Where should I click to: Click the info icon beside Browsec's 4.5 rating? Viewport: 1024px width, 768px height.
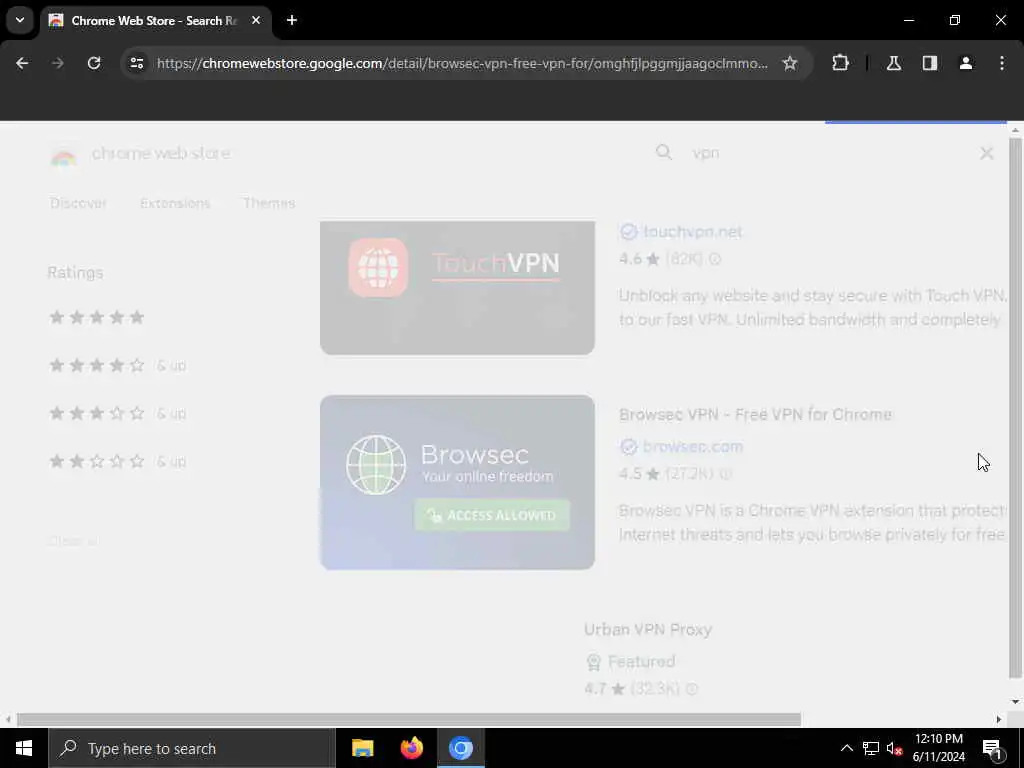[726, 474]
